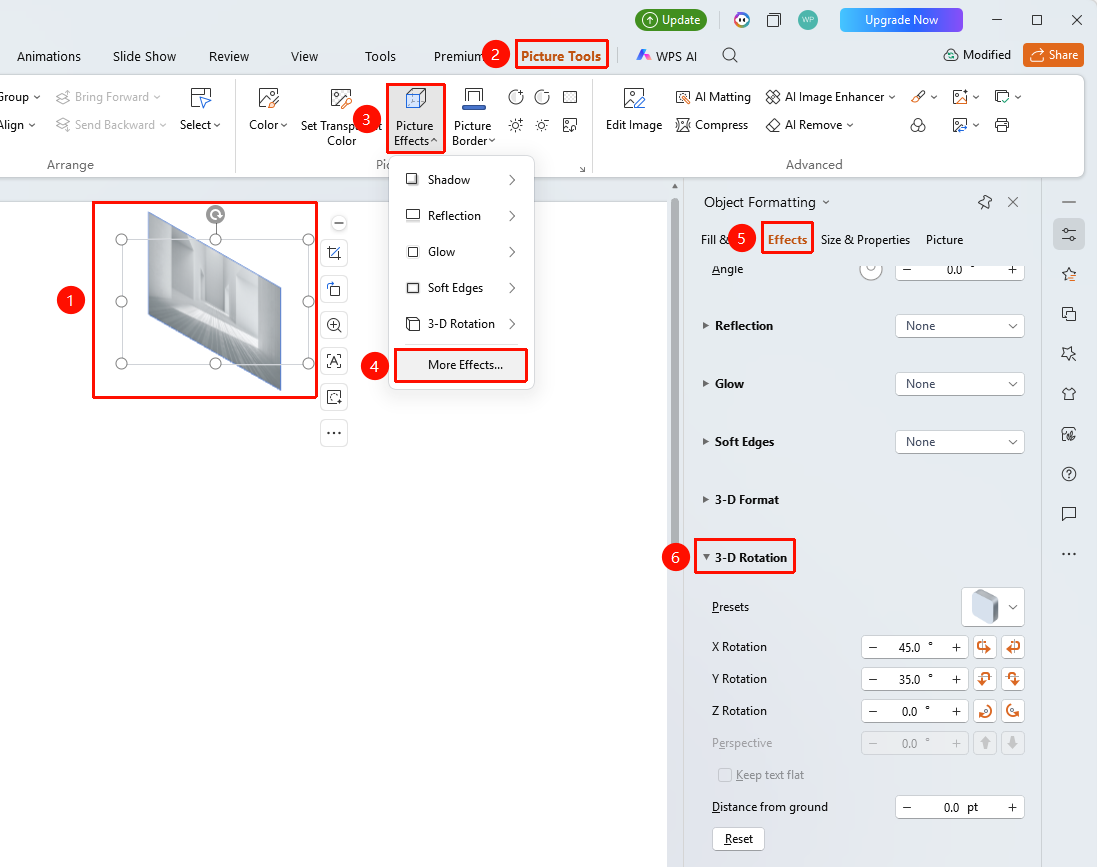Viewport: 1097px width, 867px height.
Task: Expand the Reflection section
Action: click(x=705, y=325)
